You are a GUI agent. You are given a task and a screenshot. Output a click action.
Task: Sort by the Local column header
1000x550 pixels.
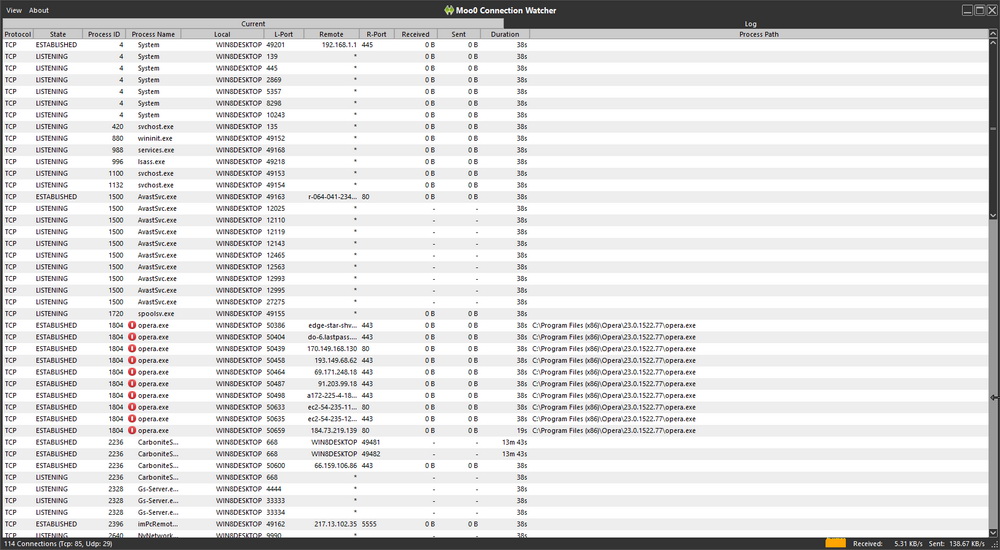pos(223,34)
